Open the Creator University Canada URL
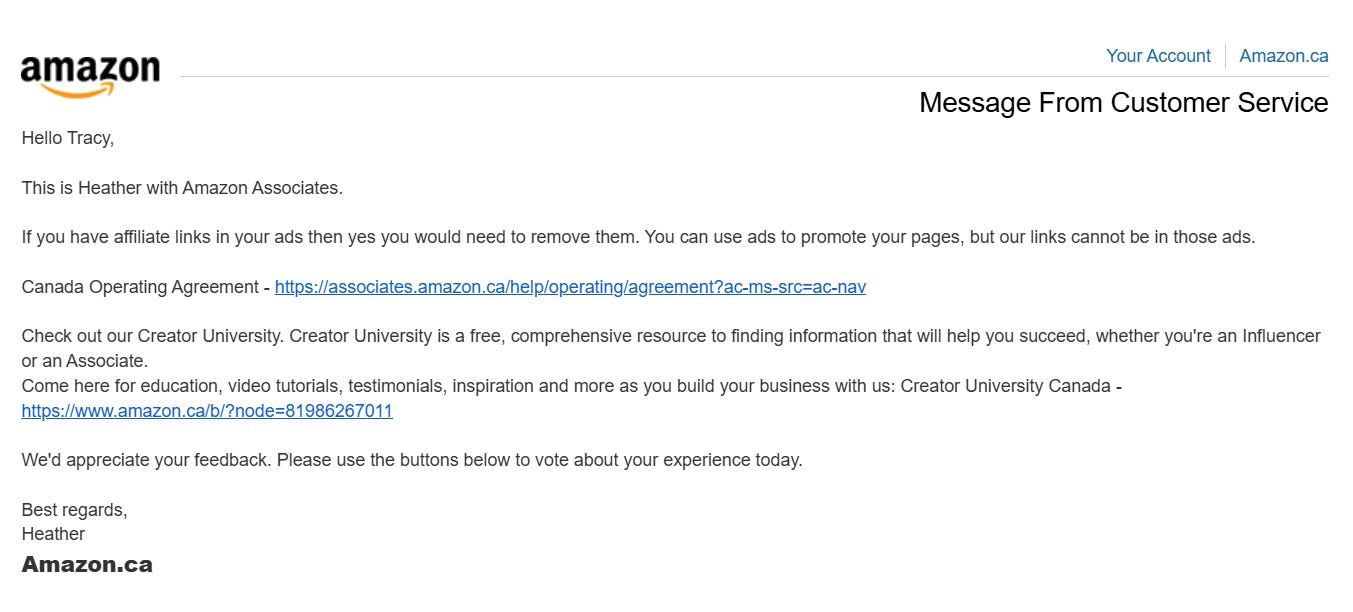The height and width of the screenshot is (612, 1353). coord(207,411)
